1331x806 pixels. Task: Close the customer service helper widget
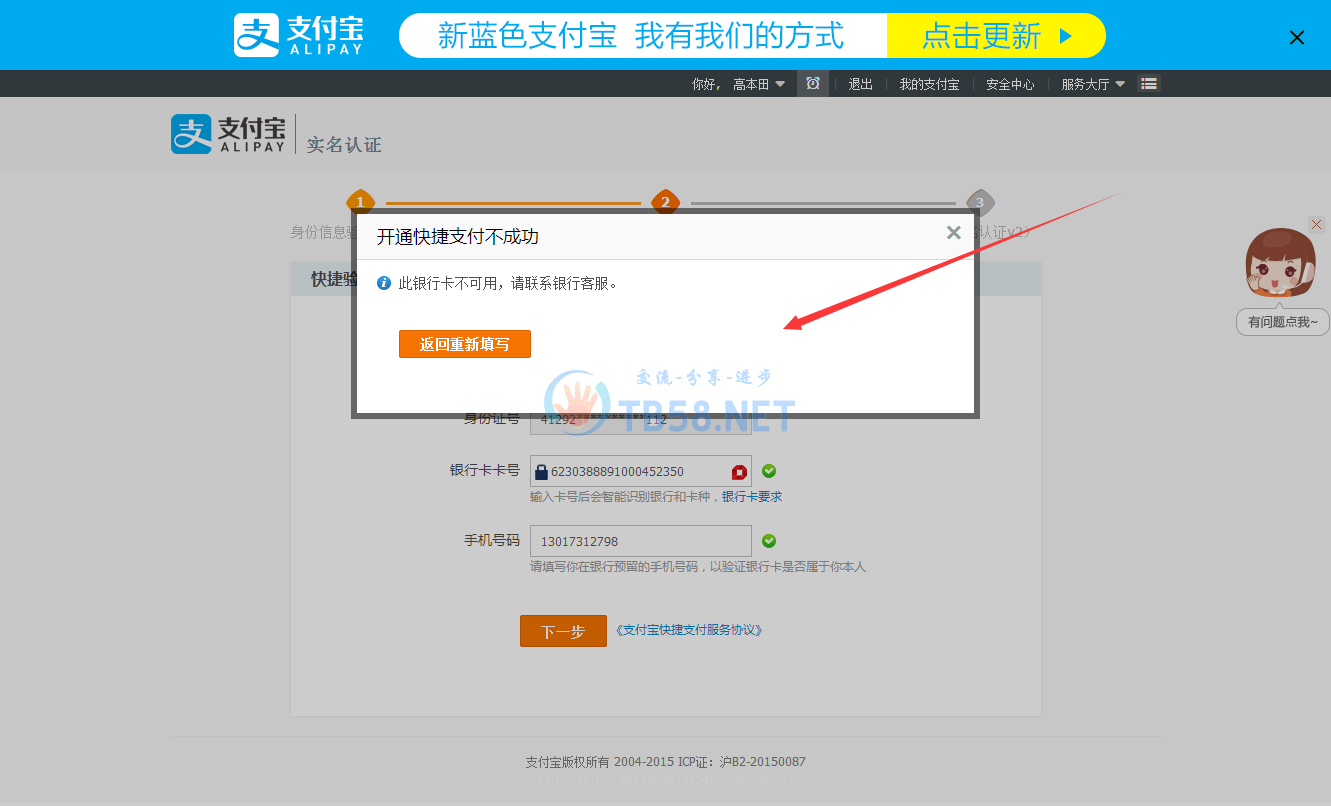pos(1316,225)
